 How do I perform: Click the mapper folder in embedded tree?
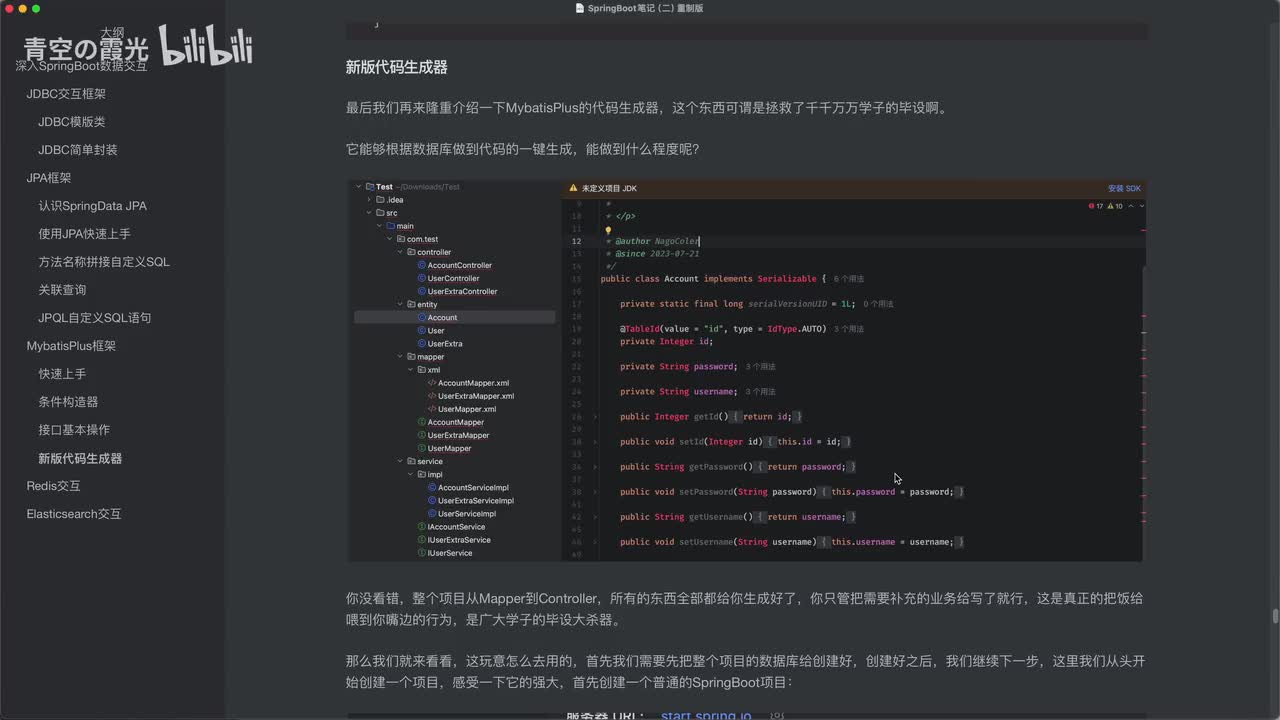tap(430, 357)
